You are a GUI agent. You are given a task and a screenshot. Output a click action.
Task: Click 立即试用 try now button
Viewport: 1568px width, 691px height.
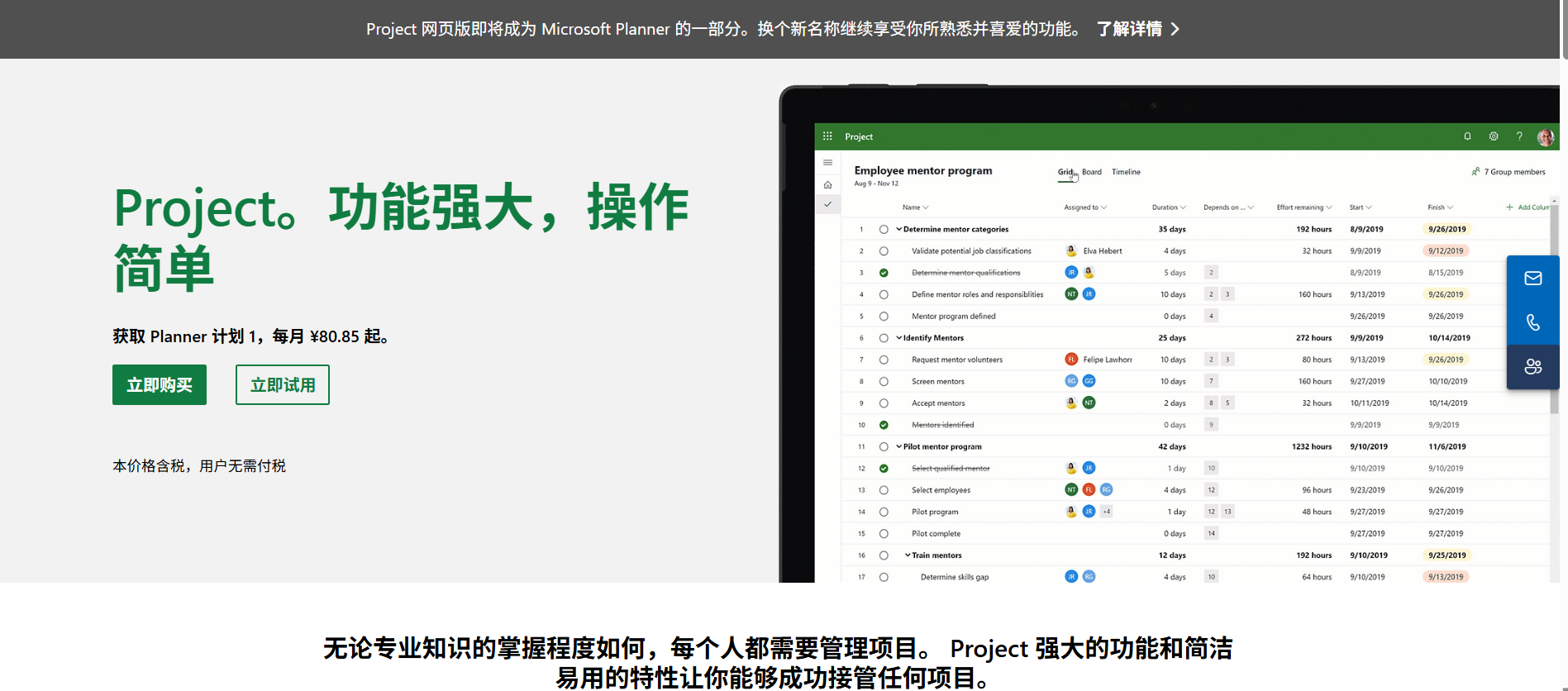click(283, 384)
